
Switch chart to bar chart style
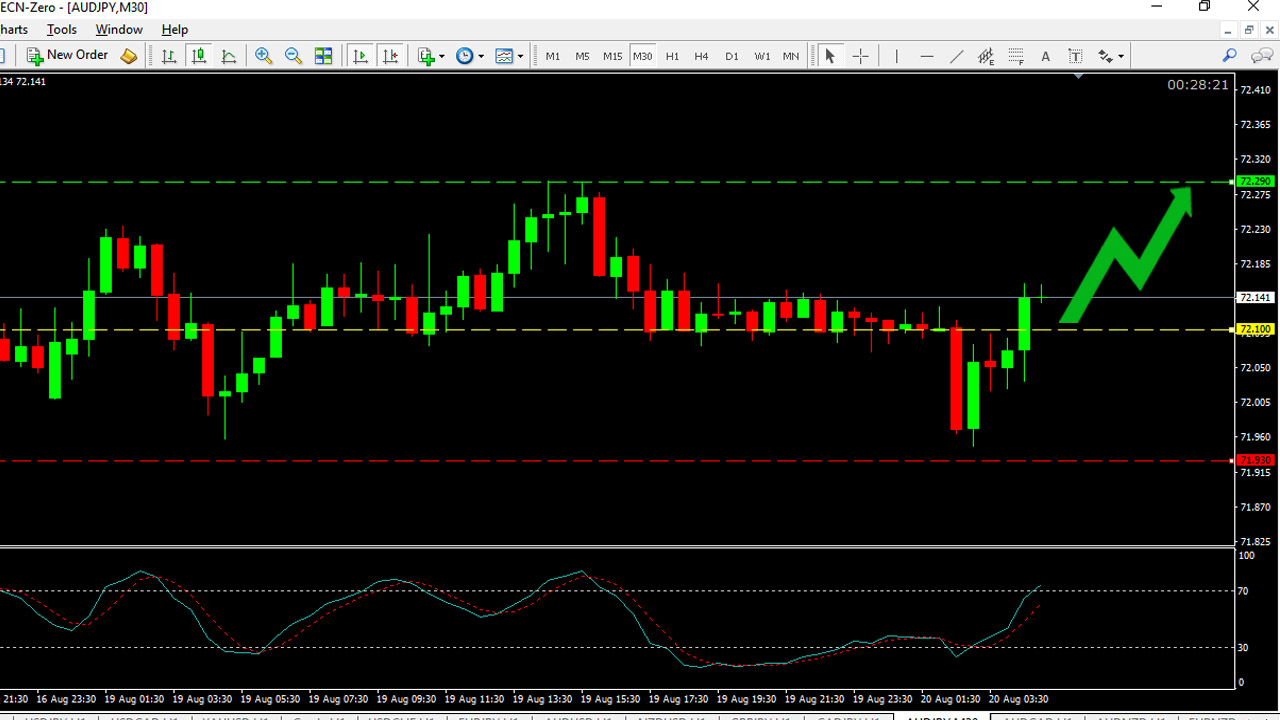[x=169, y=56]
